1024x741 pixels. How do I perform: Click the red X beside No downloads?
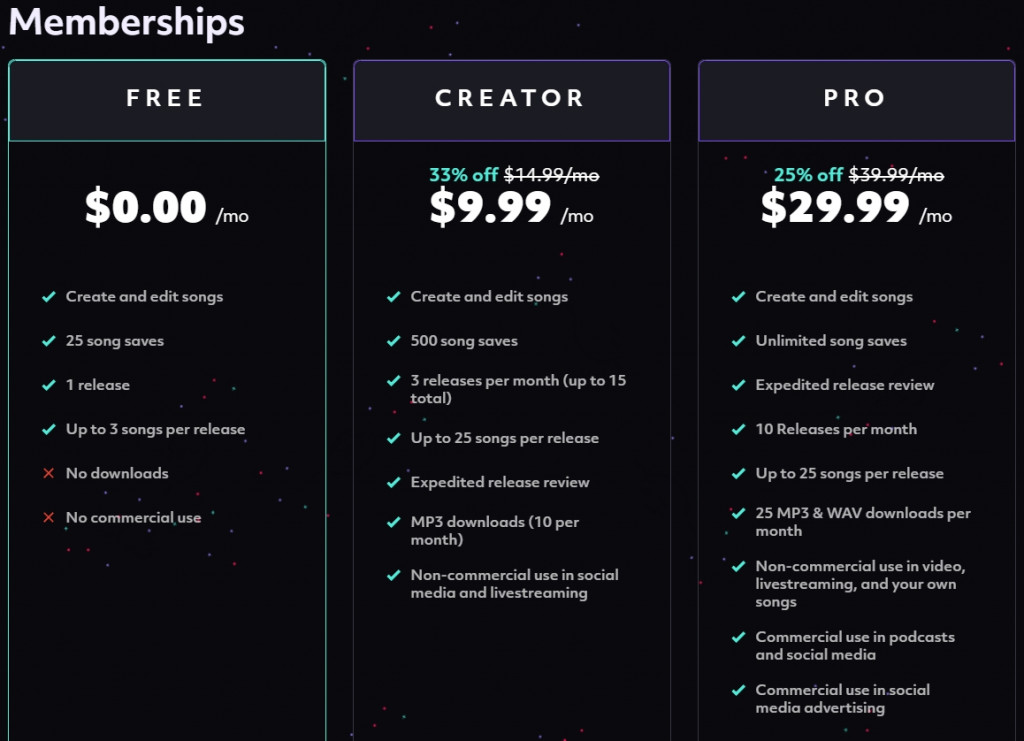pos(48,473)
